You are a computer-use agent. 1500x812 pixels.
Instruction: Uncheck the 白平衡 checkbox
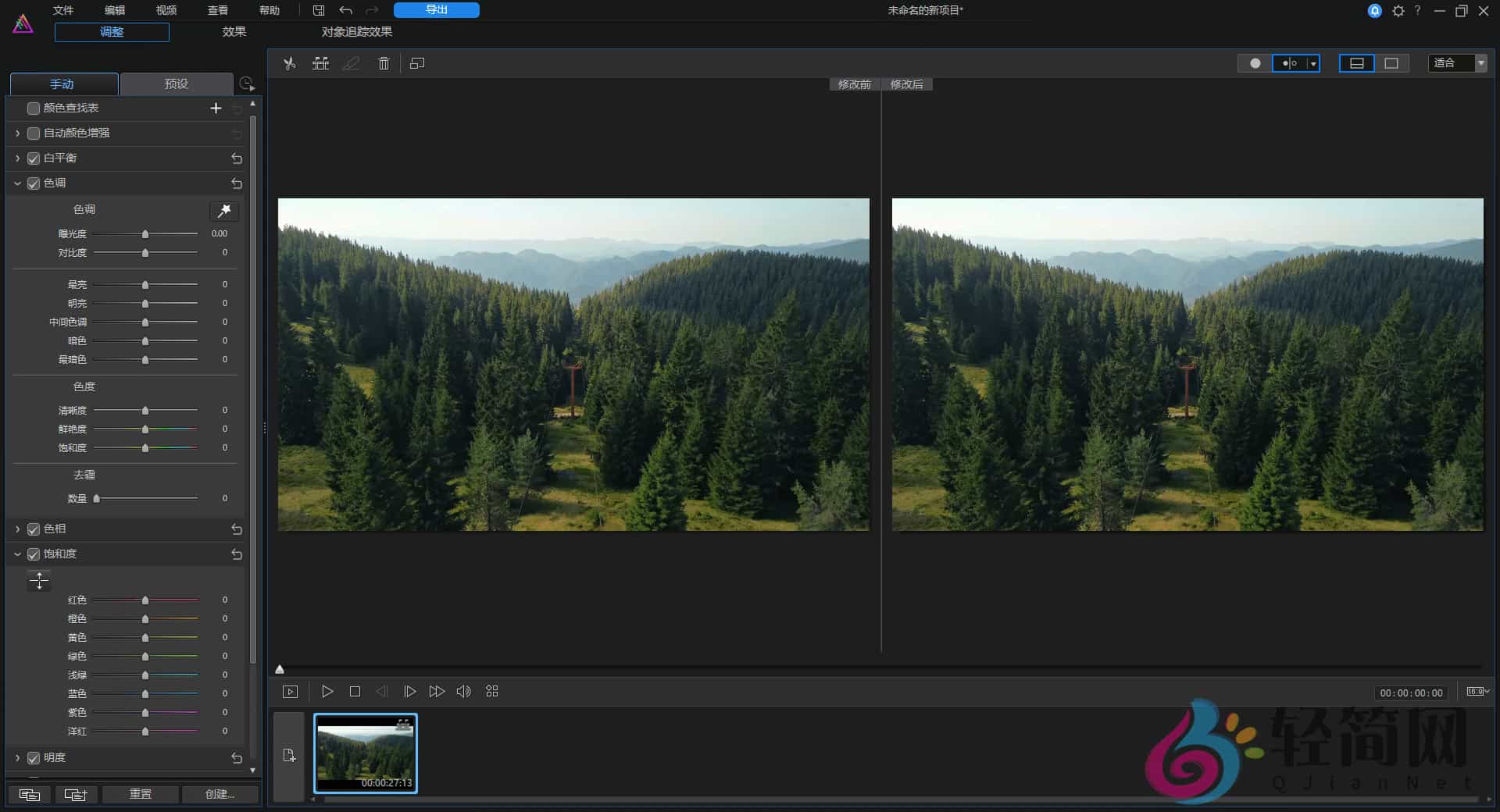click(34, 158)
